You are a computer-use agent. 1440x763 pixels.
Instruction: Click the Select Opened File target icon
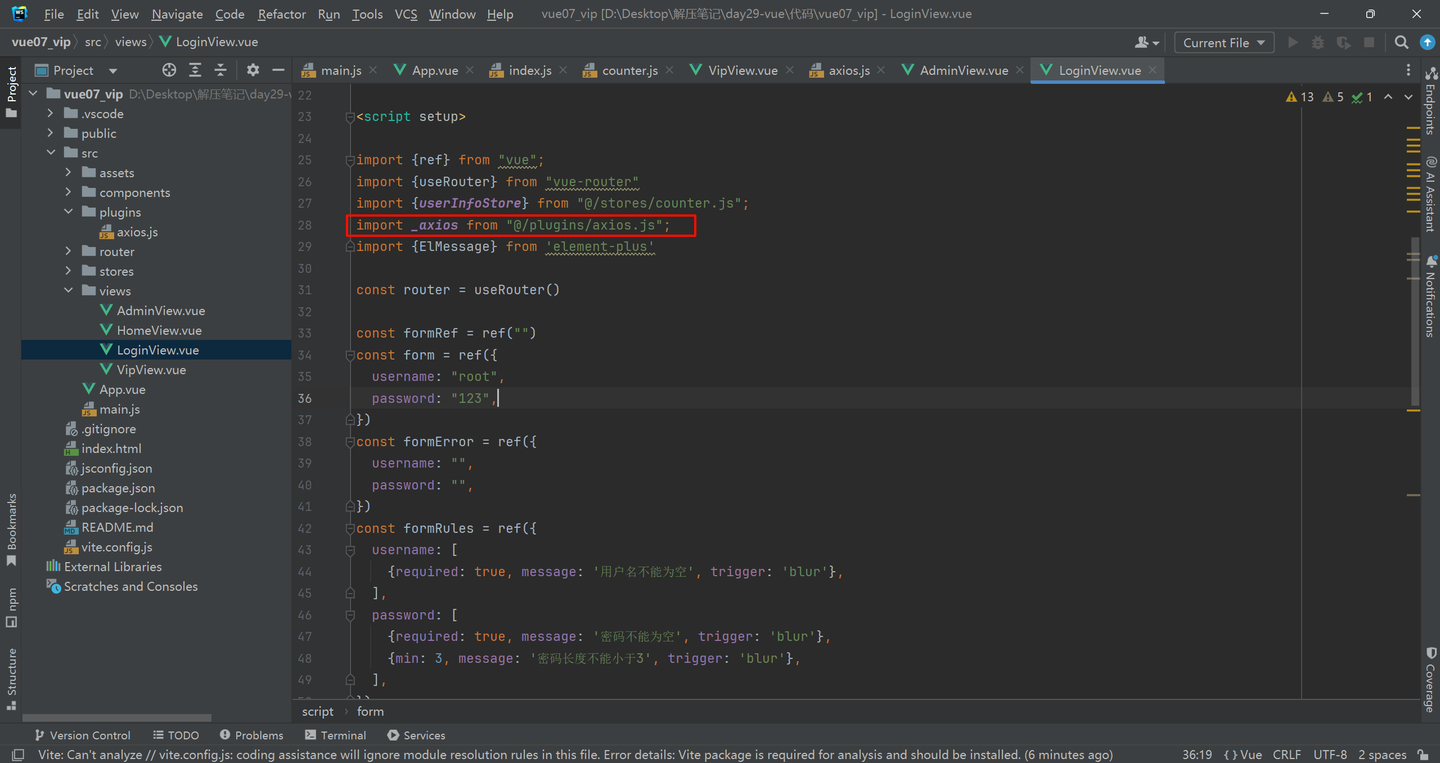(x=169, y=70)
